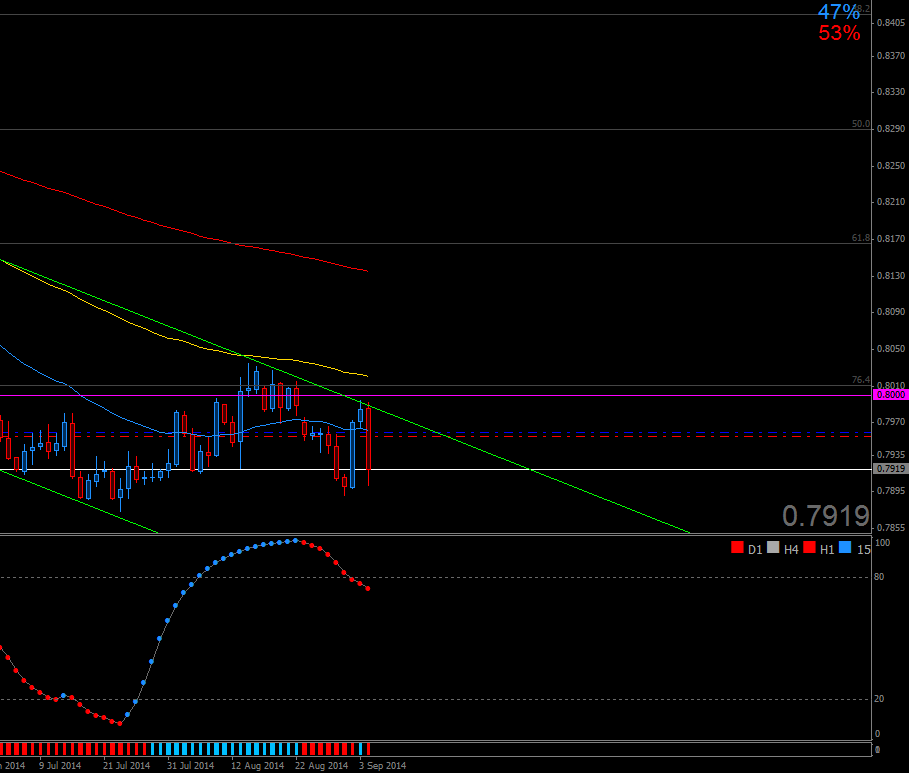The height and width of the screenshot is (777, 909).
Task: Select the yellow moving average line
Action: 184,343
